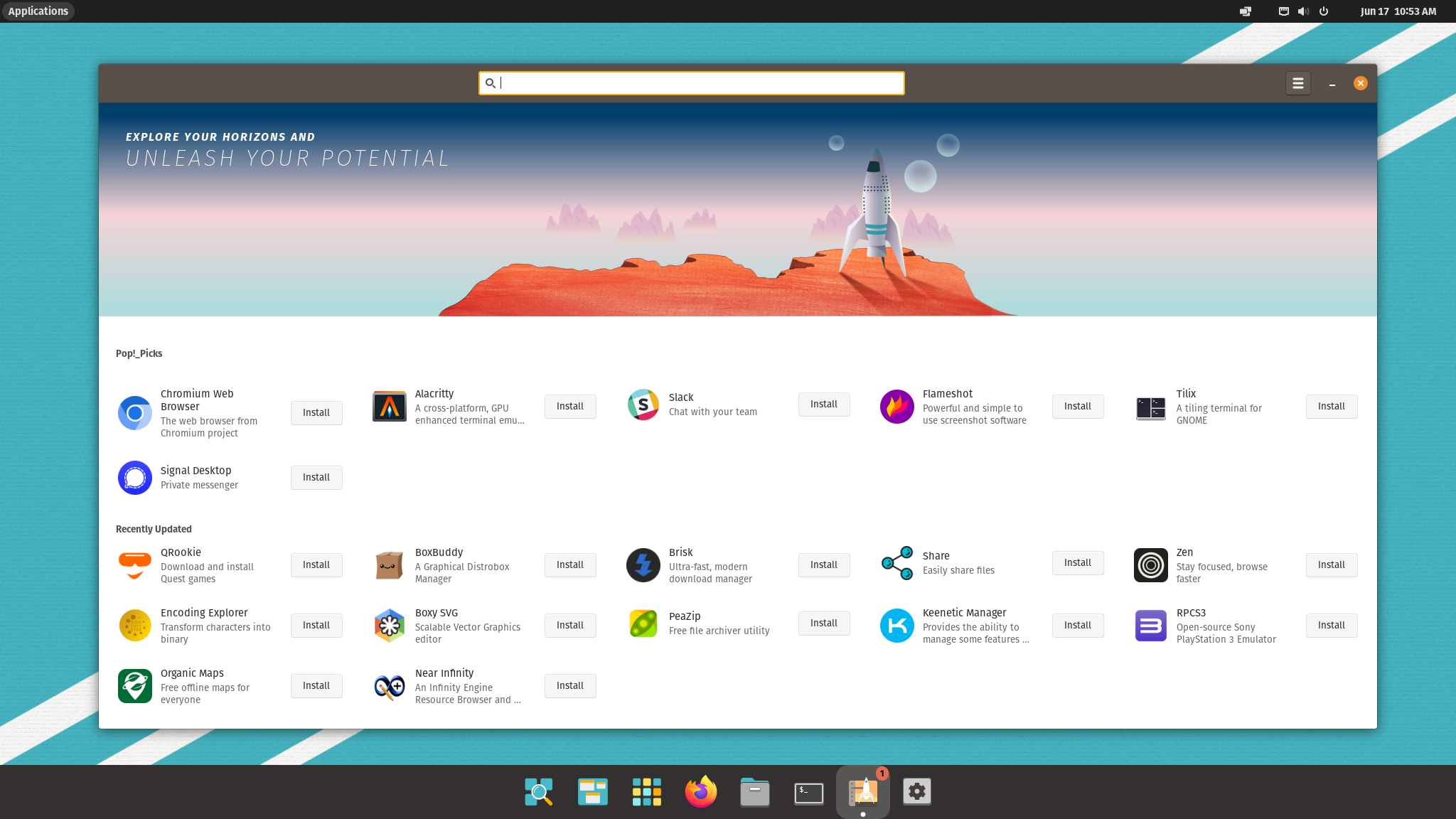Viewport: 1456px width, 819px height.
Task: Open Files manager from the dock
Action: pos(755,792)
